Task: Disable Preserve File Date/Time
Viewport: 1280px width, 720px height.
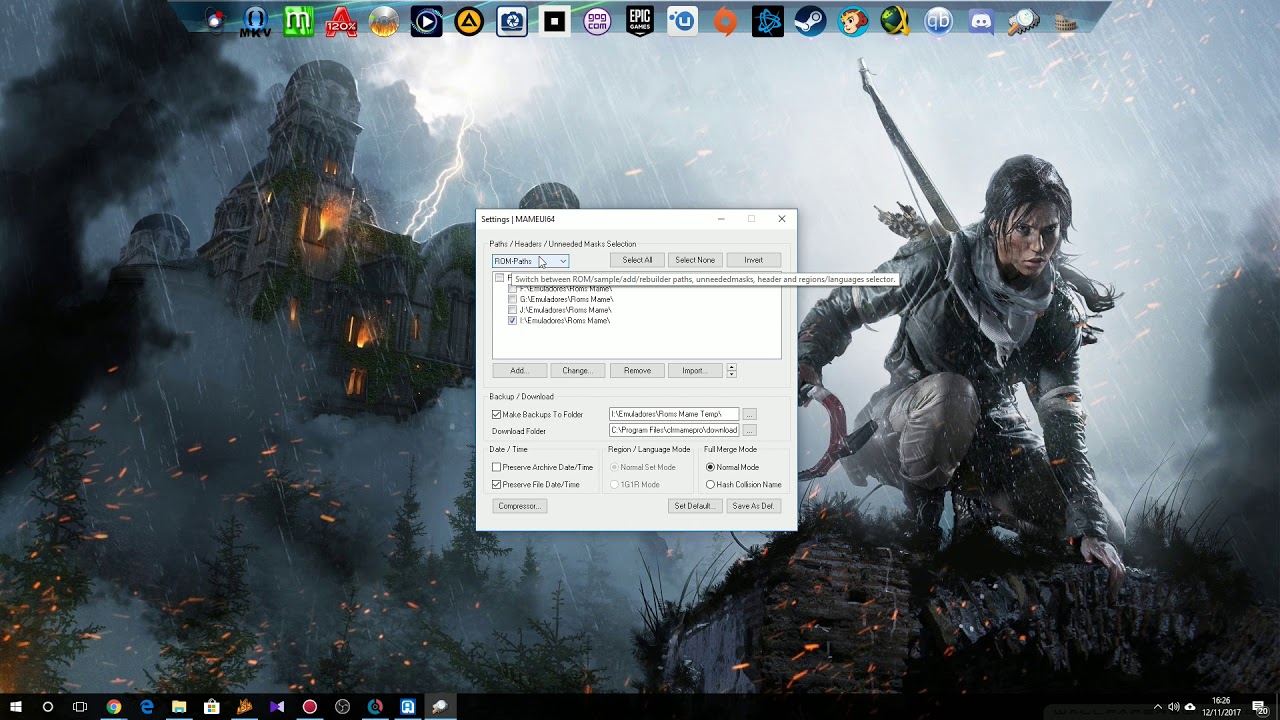Action: [x=496, y=484]
